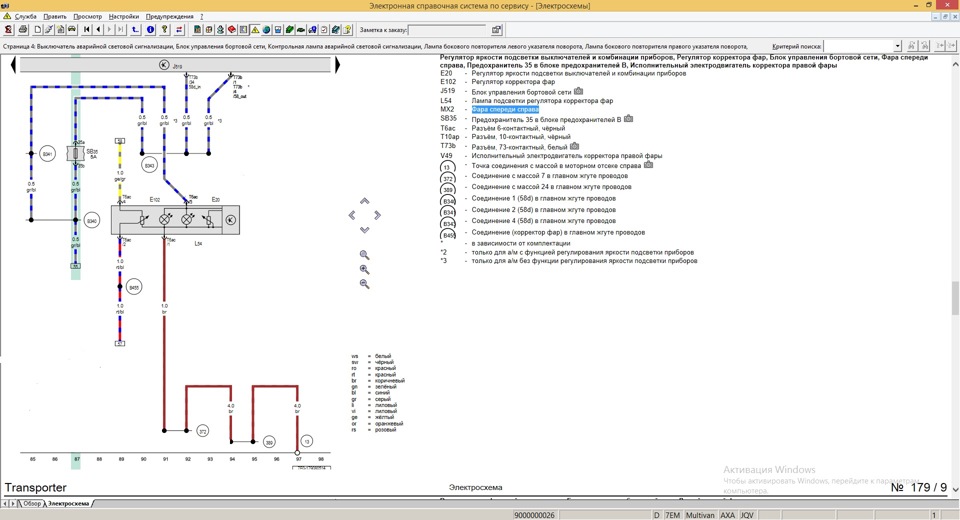Click the second binoculars search icon
The height and width of the screenshot is (520, 960).
[x=925, y=46]
